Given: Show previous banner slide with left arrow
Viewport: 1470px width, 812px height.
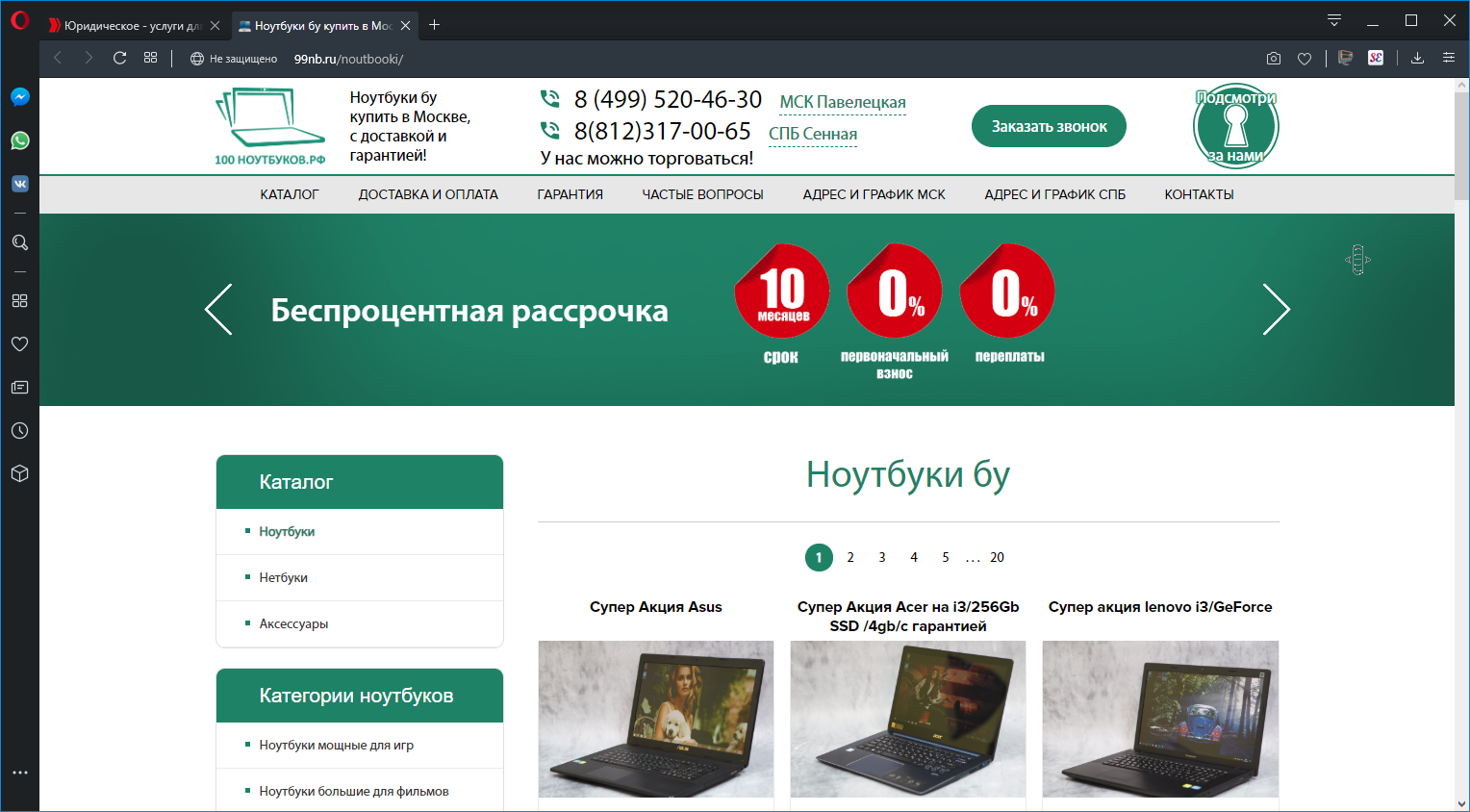Looking at the screenshot, I should [x=218, y=309].
